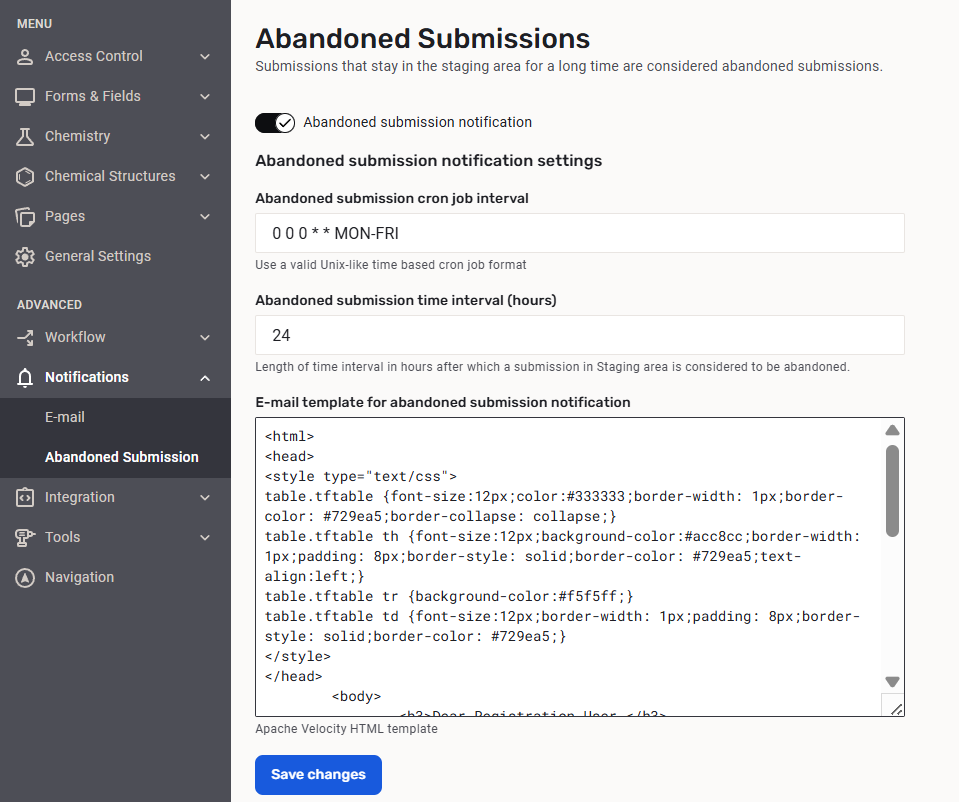This screenshot has height=802, width=959.
Task: Click the Forms & Fields monitor icon
Action: (x=25, y=97)
